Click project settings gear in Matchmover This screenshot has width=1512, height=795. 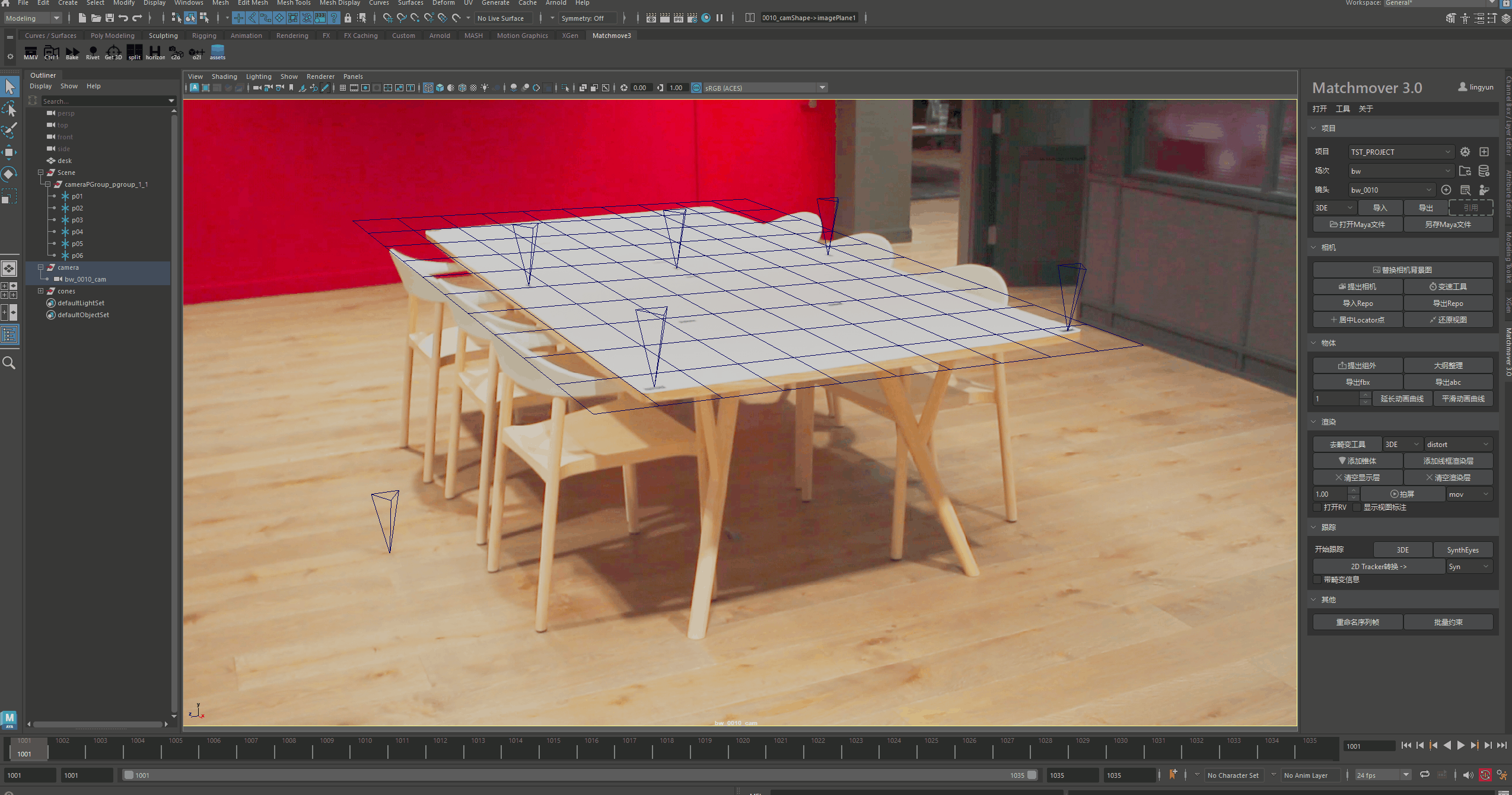tap(1465, 152)
